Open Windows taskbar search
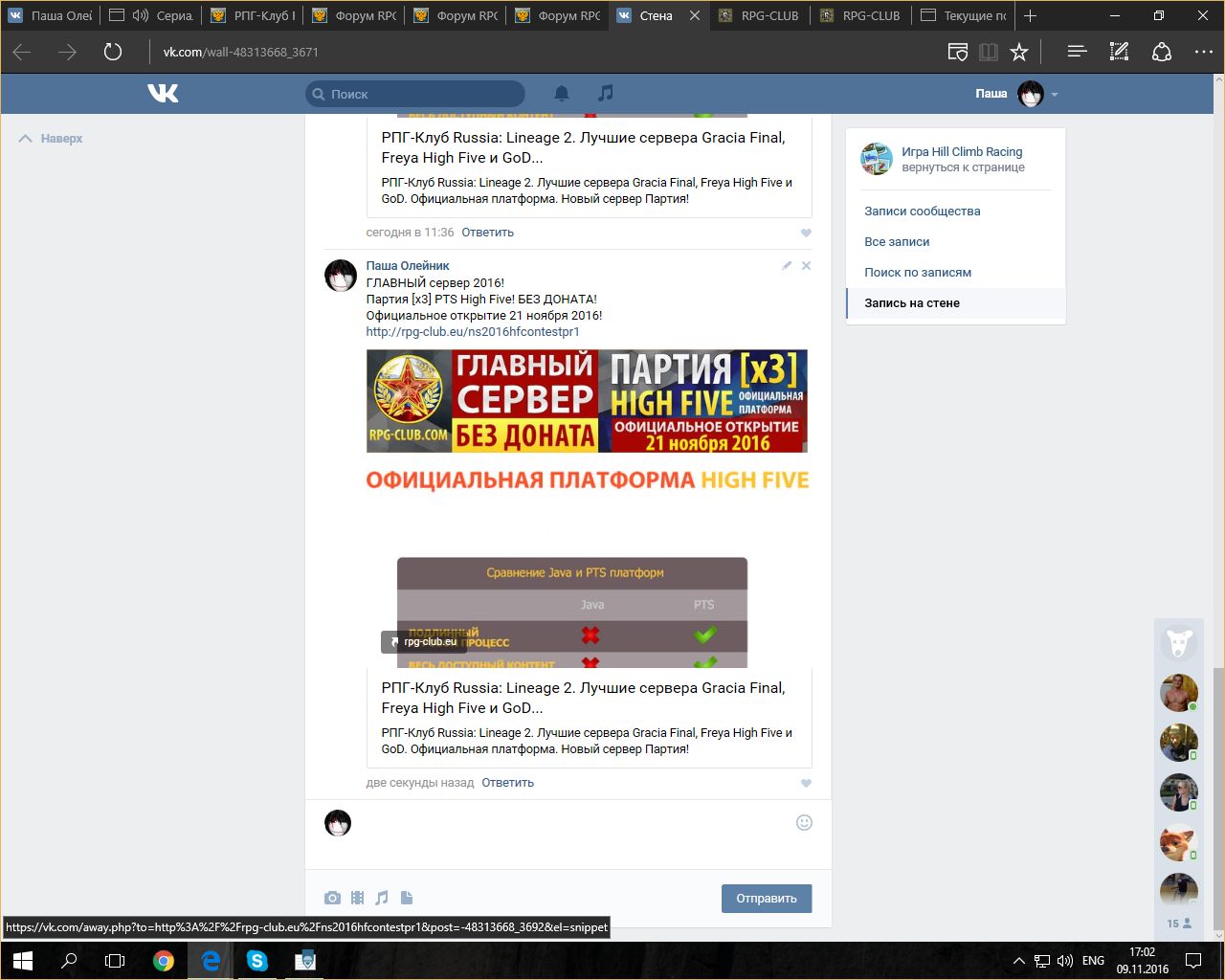The image size is (1225, 980). click(69, 961)
